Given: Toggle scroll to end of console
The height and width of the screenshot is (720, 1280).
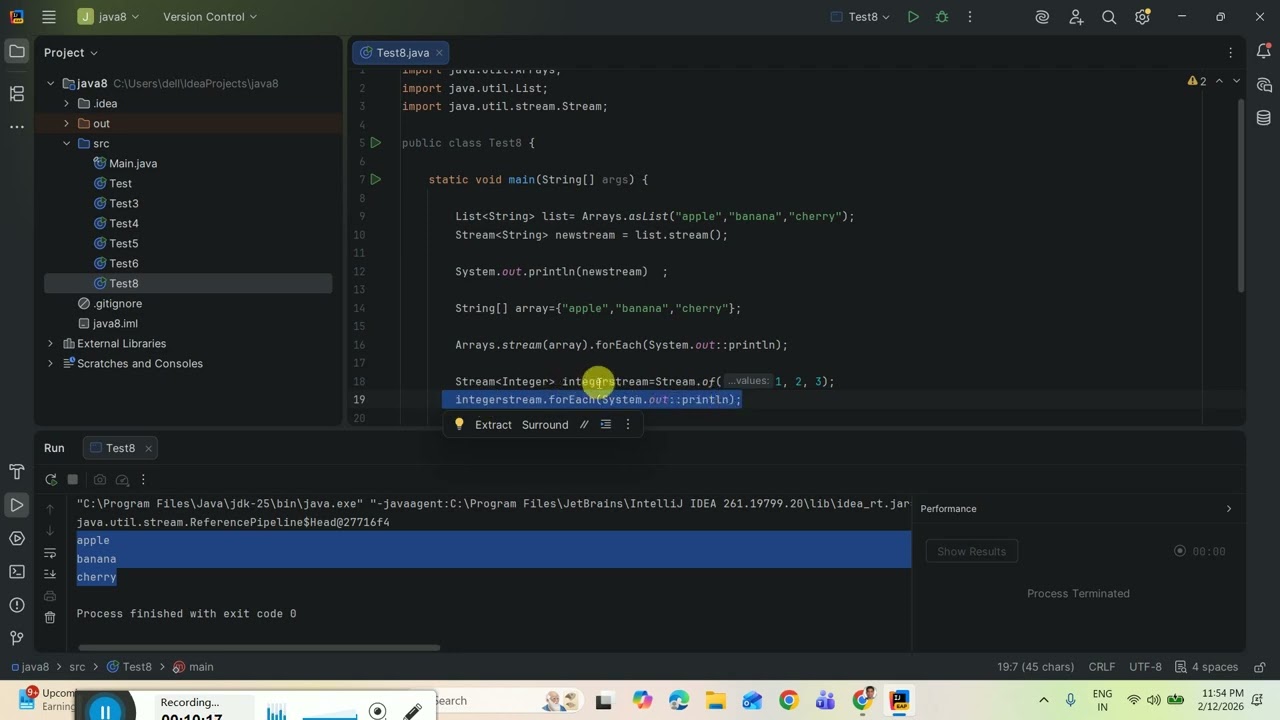Looking at the screenshot, I should 50,574.
